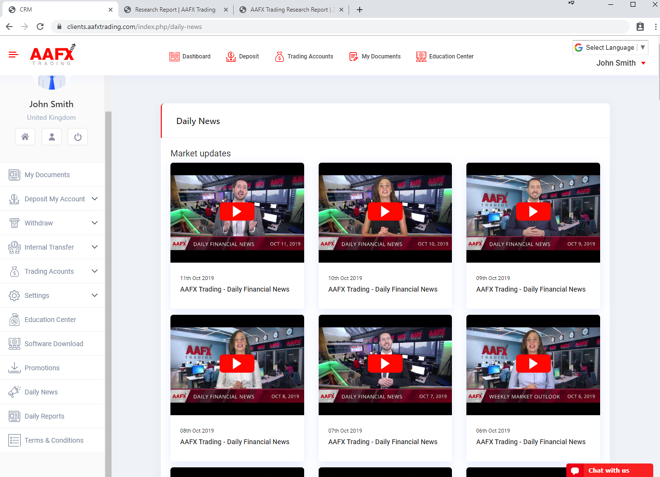This screenshot has height=477, width=660.
Task: Switch to the Research Report | AAFX Trading tab
Action: [x=176, y=9]
